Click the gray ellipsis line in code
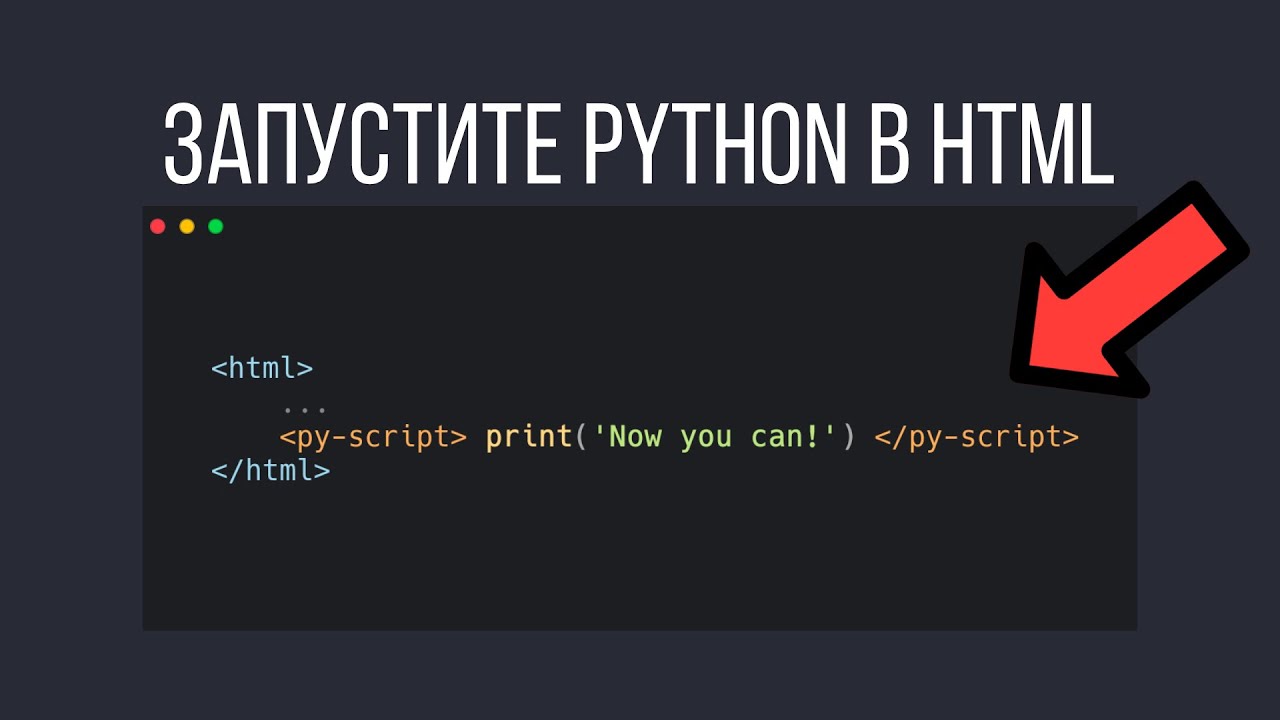This screenshot has height=720, width=1280. [x=304, y=409]
